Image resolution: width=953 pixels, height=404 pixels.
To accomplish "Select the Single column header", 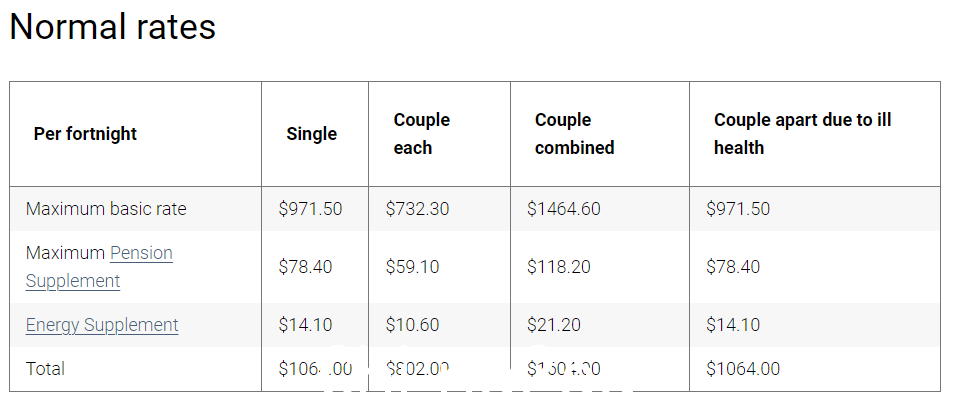I will pos(311,134).
